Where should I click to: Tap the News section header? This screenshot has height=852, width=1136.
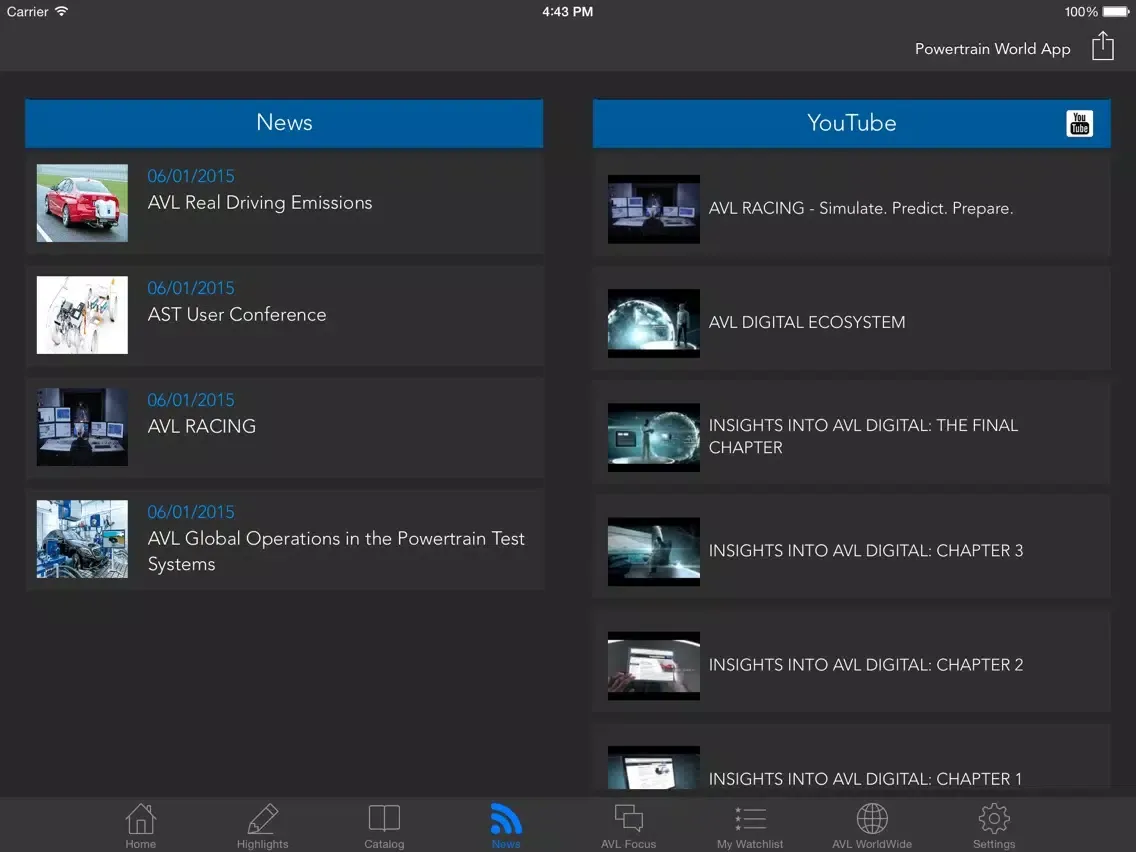(284, 123)
